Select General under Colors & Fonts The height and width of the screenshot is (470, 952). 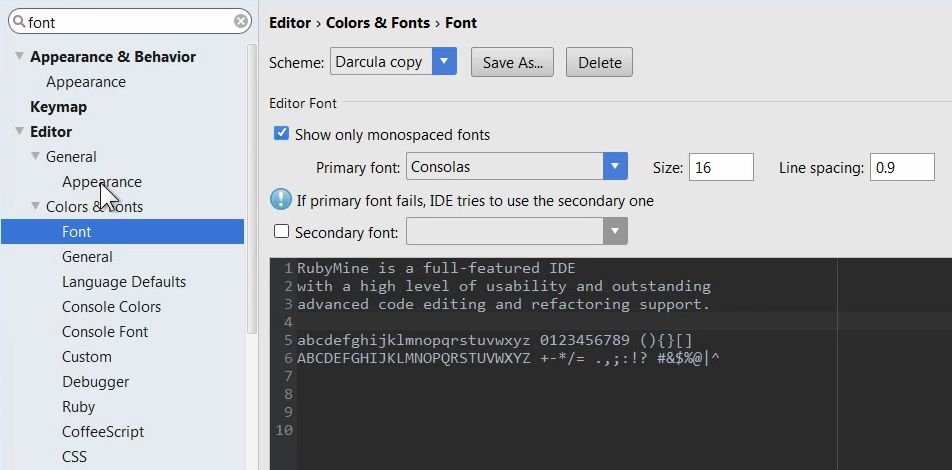[87, 256]
